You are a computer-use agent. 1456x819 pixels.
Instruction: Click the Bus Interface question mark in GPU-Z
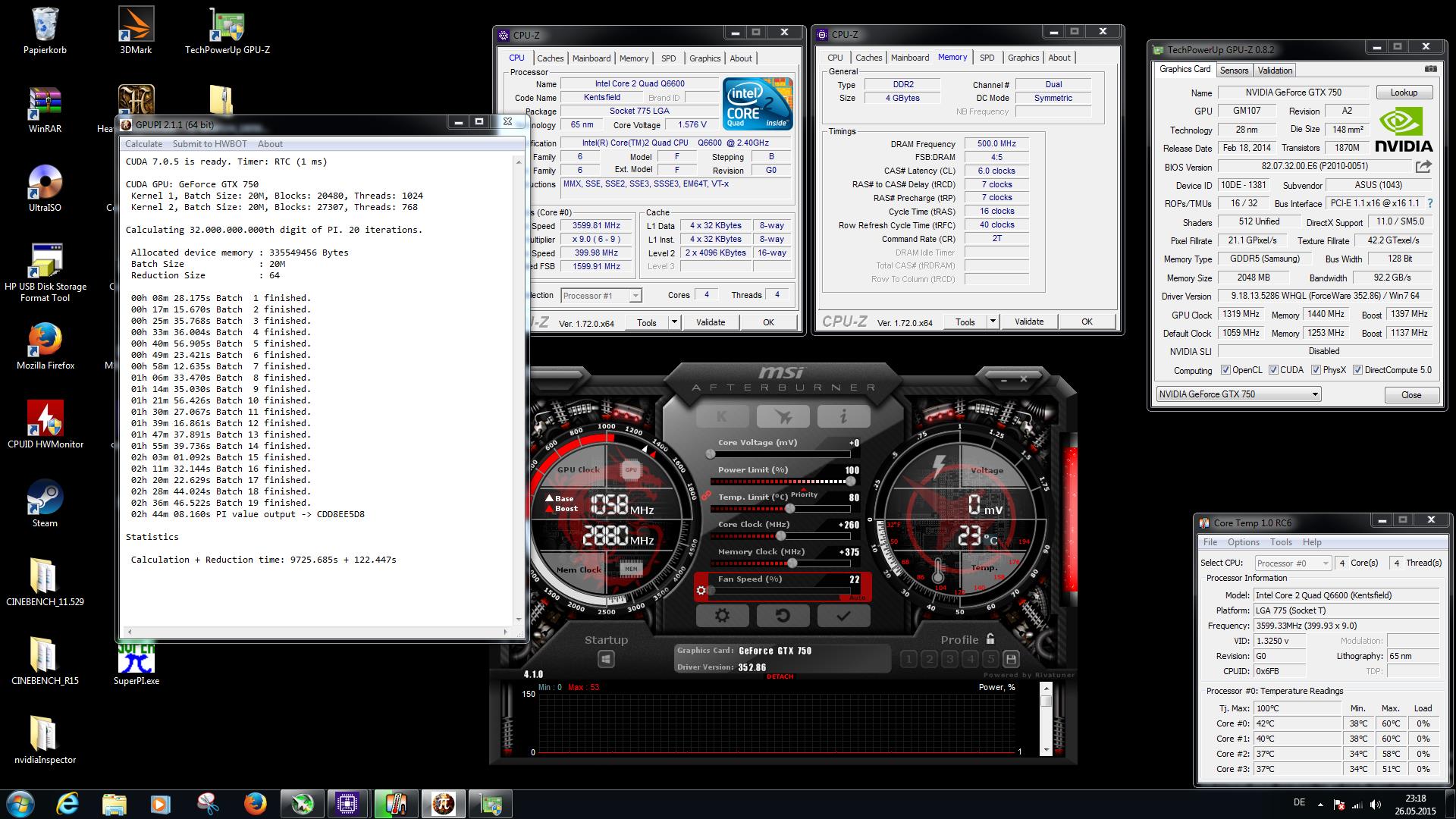(x=1430, y=203)
